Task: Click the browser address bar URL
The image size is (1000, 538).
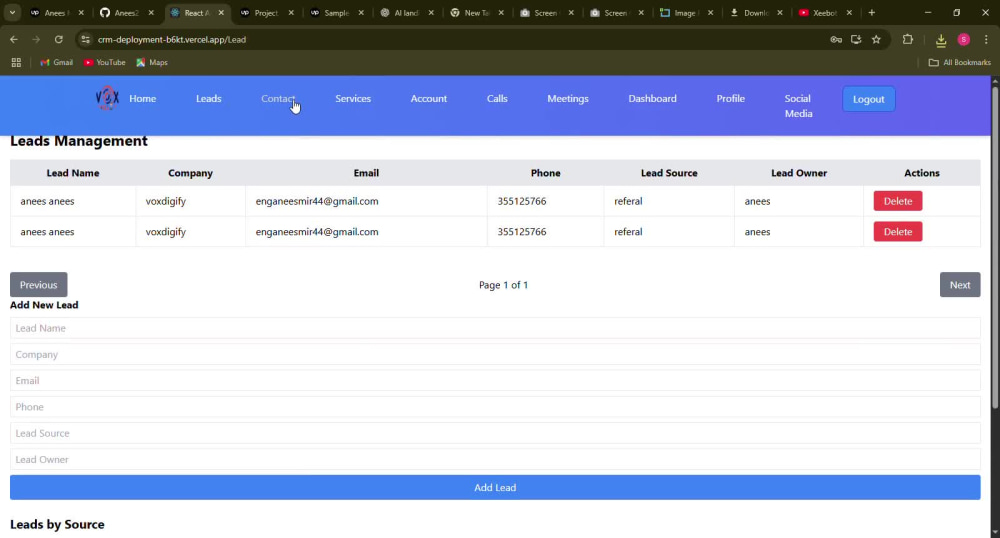Action: 172,40
